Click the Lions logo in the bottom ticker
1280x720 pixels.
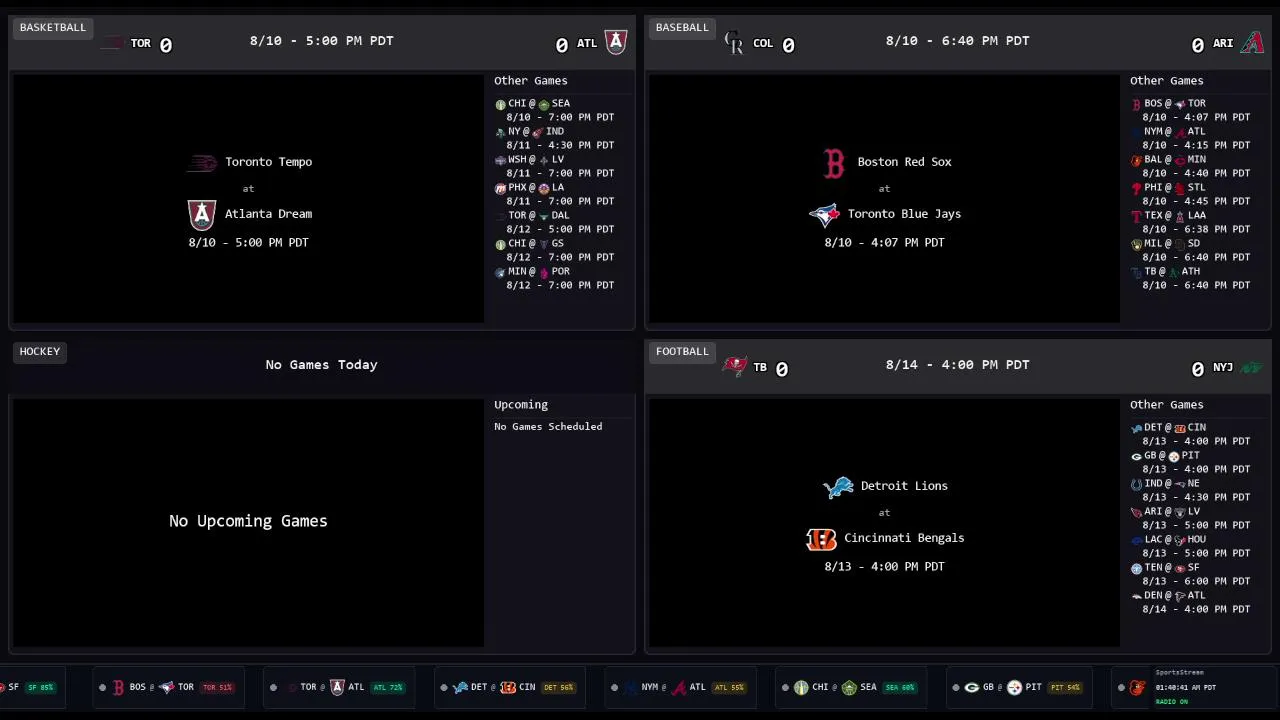tap(460, 688)
